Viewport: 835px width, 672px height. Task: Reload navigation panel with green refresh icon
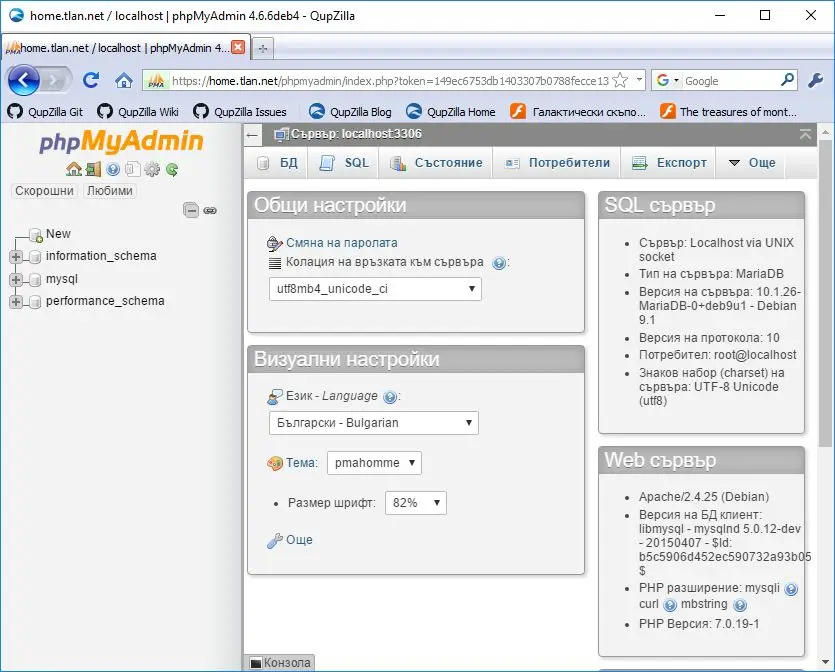click(172, 169)
